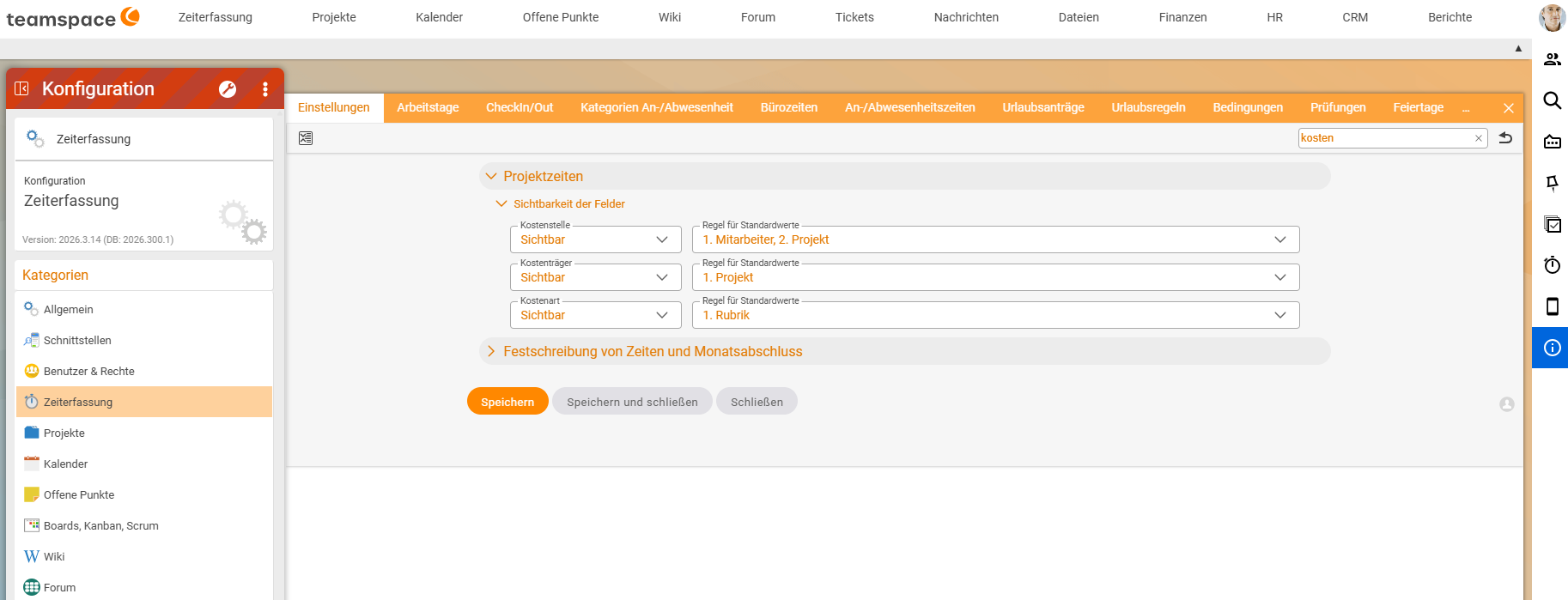Click the Zeiterfassung gear icon in sidebar header
This screenshot has width=1568, height=600.
35,138
